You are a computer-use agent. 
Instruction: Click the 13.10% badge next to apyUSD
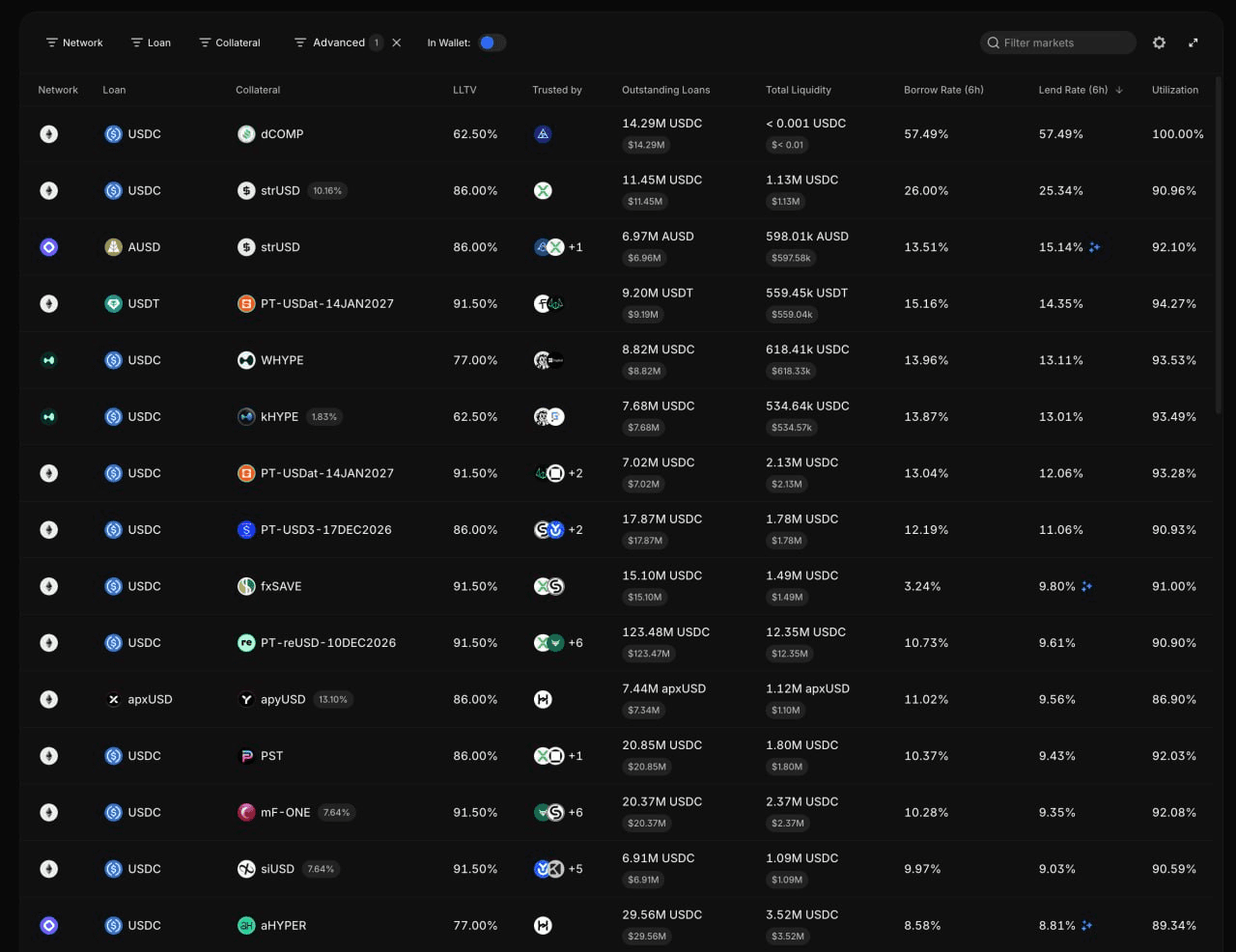pyautogui.click(x=333, y=700)
